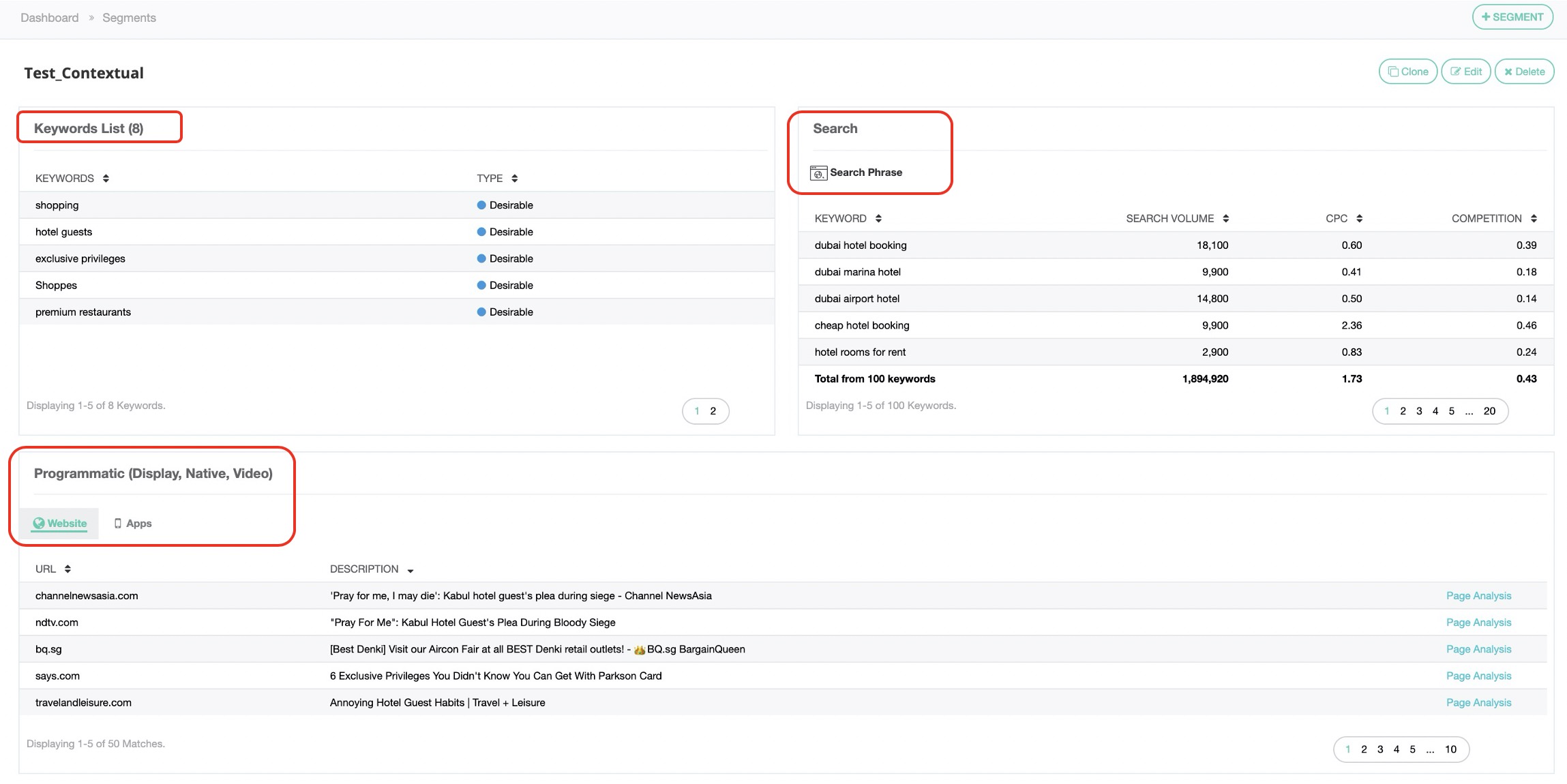
Task: Click Search Phrase icon tab
Action: click(856, 172)
